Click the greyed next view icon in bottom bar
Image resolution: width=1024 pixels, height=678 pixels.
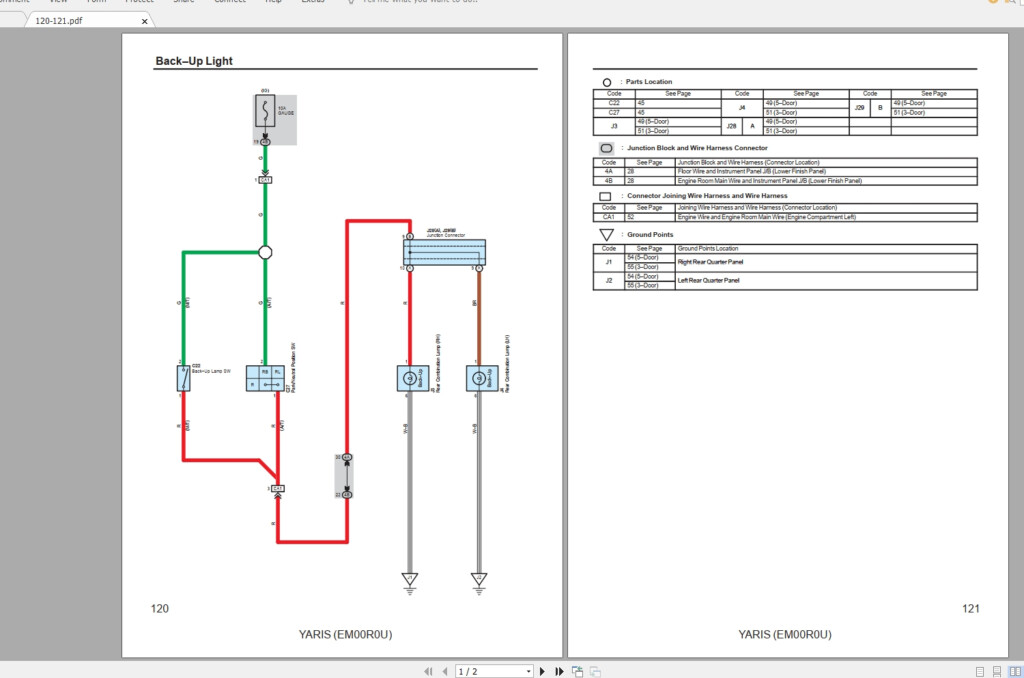tap(595, 671)
